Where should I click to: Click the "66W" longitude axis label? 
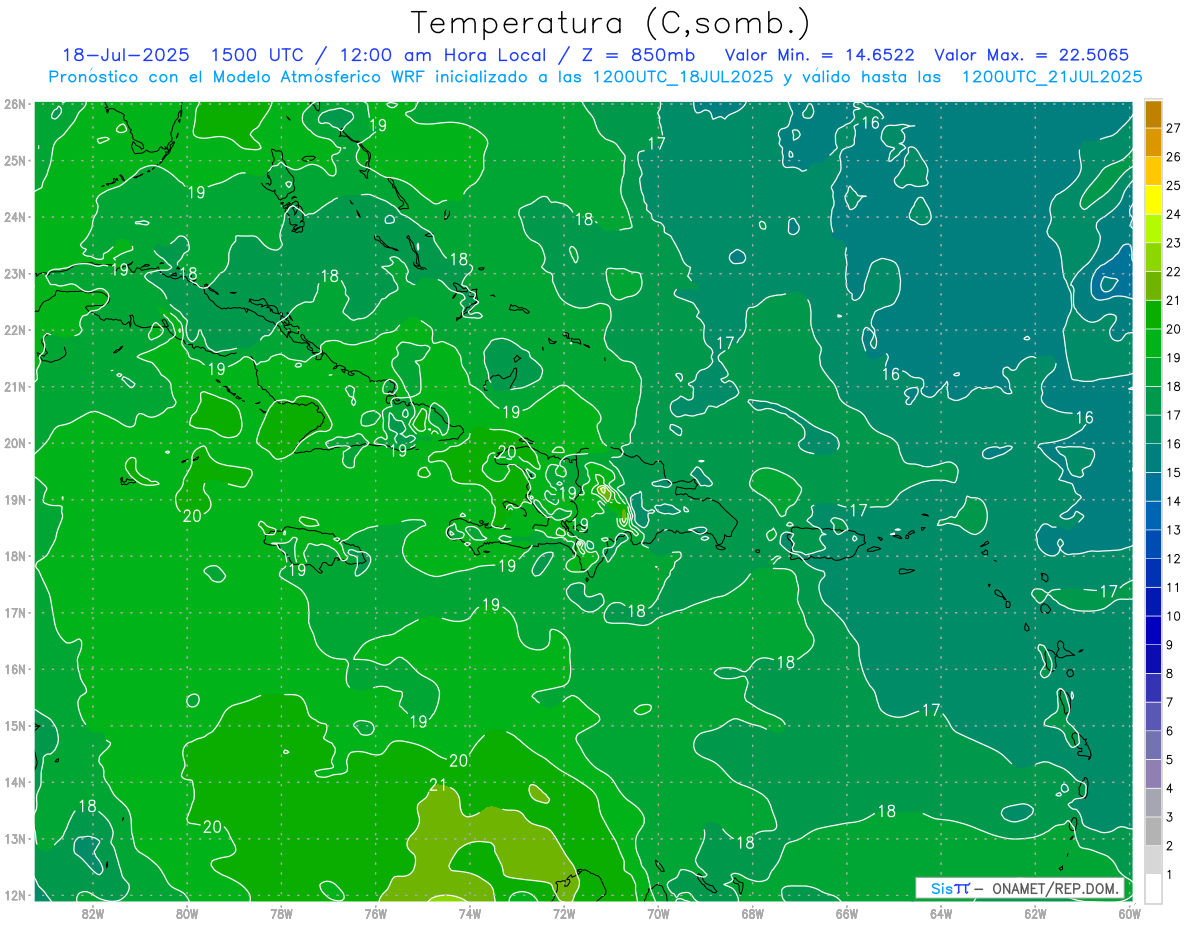[x=847, y=913]
